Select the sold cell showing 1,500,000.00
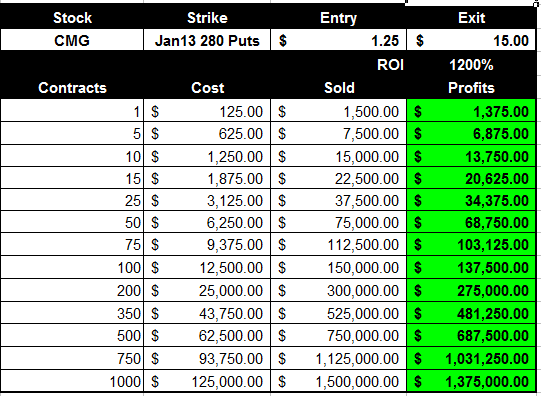Screen dimensions: 541x396 (x=338, y=381)
